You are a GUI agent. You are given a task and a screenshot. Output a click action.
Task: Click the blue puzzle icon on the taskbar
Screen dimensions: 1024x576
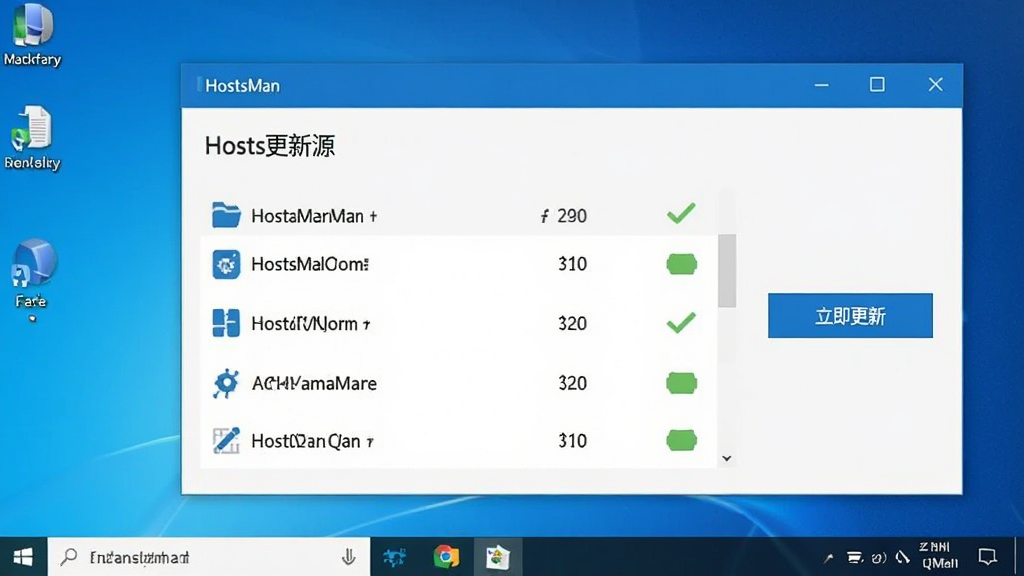click(x=394, y=557)
